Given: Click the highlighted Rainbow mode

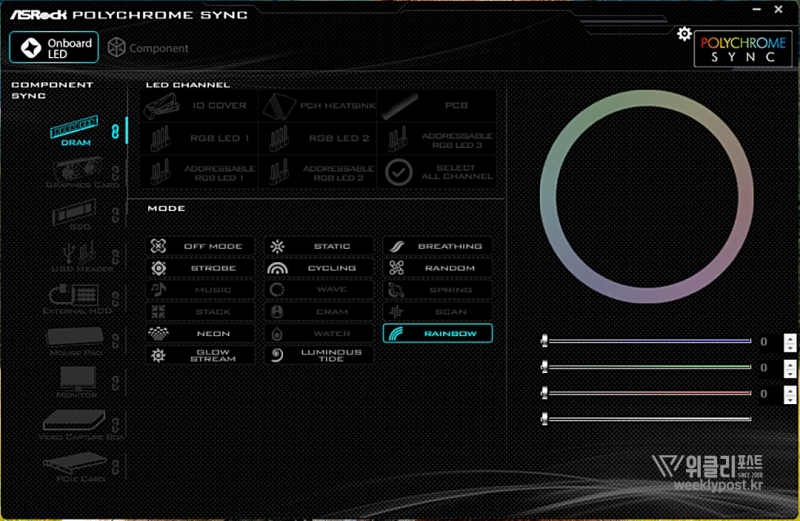Looking at the screenshot, I should [438, 333].
